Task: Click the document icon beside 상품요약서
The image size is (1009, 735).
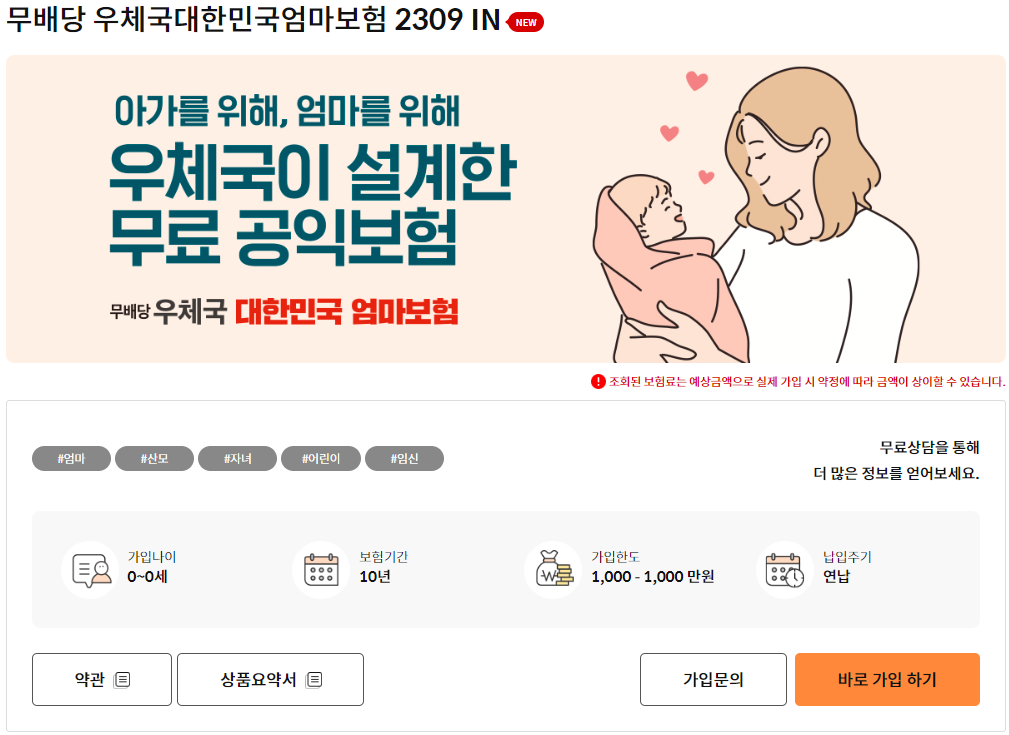Action: (x=314, y=680)
